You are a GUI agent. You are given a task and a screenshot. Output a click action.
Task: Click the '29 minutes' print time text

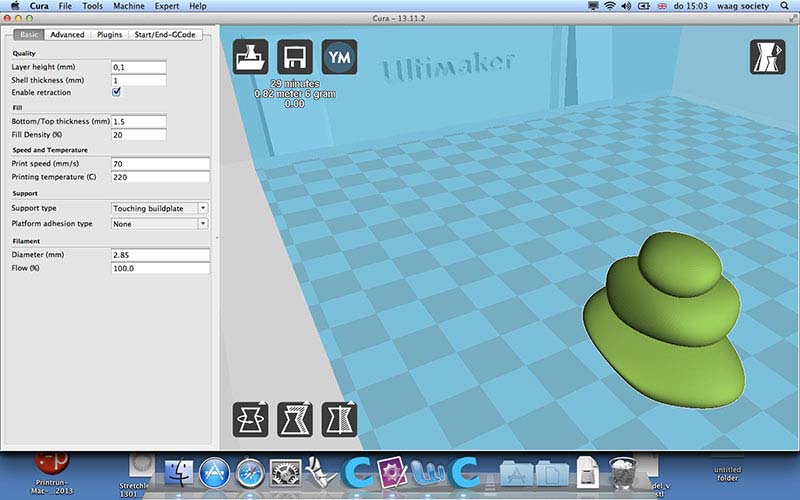pyautogui.click(x=295, y=84)
